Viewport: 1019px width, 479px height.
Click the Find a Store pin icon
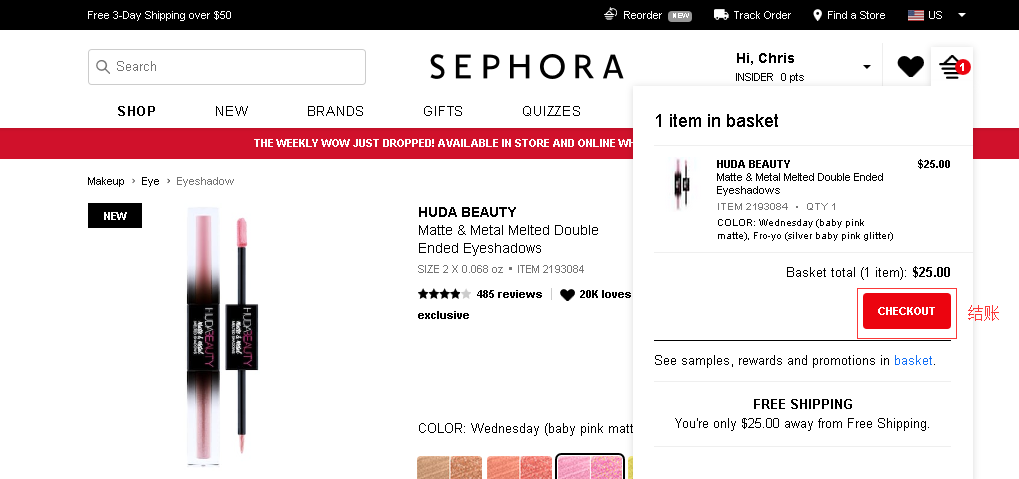point(818,15)
